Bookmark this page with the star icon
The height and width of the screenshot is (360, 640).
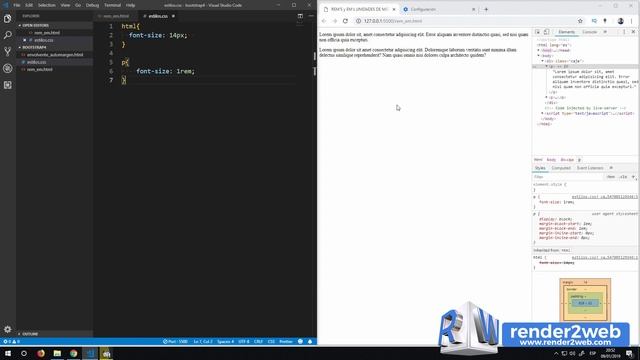(580, 21)
